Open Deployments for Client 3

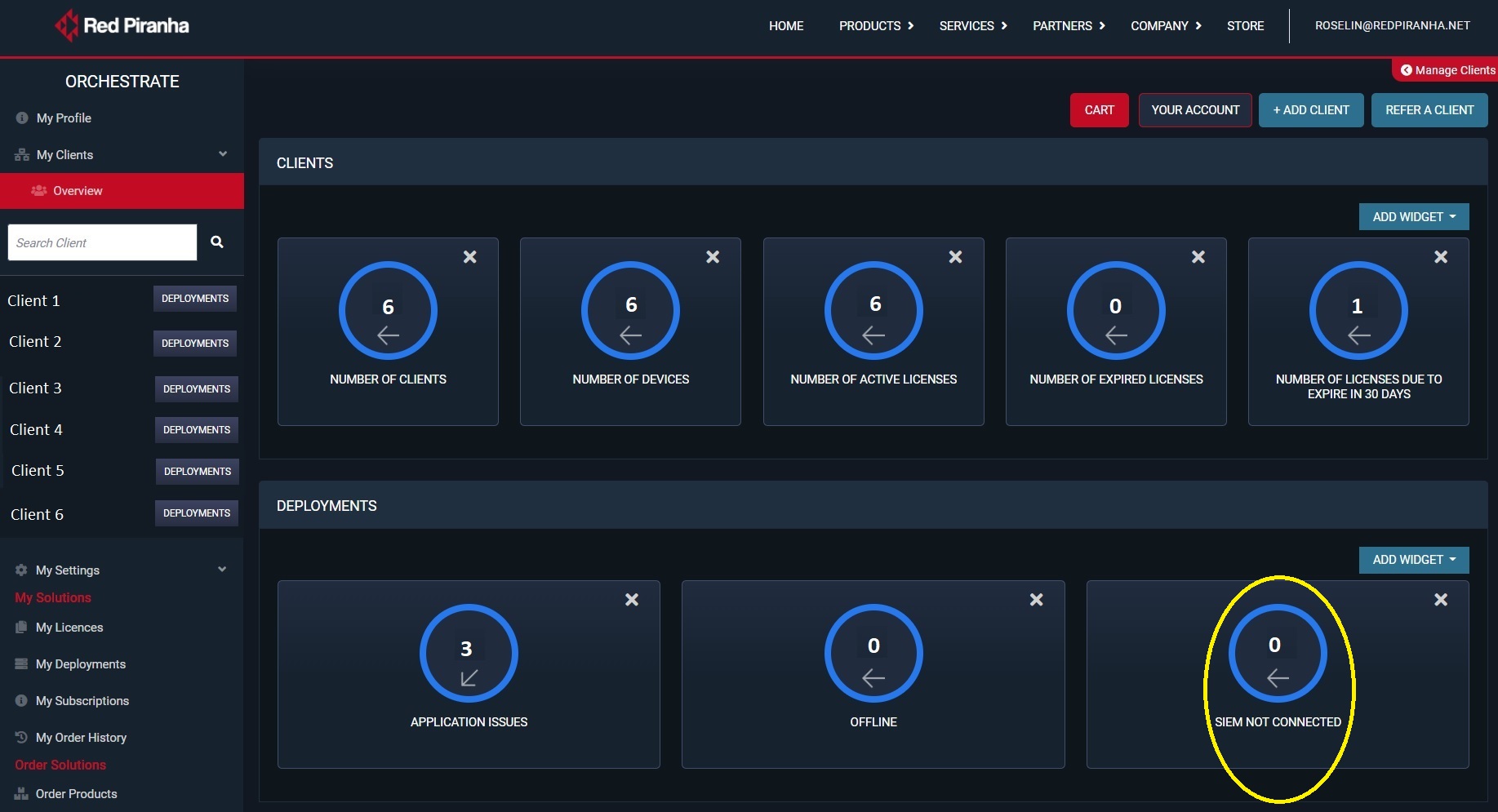point(197,389)
